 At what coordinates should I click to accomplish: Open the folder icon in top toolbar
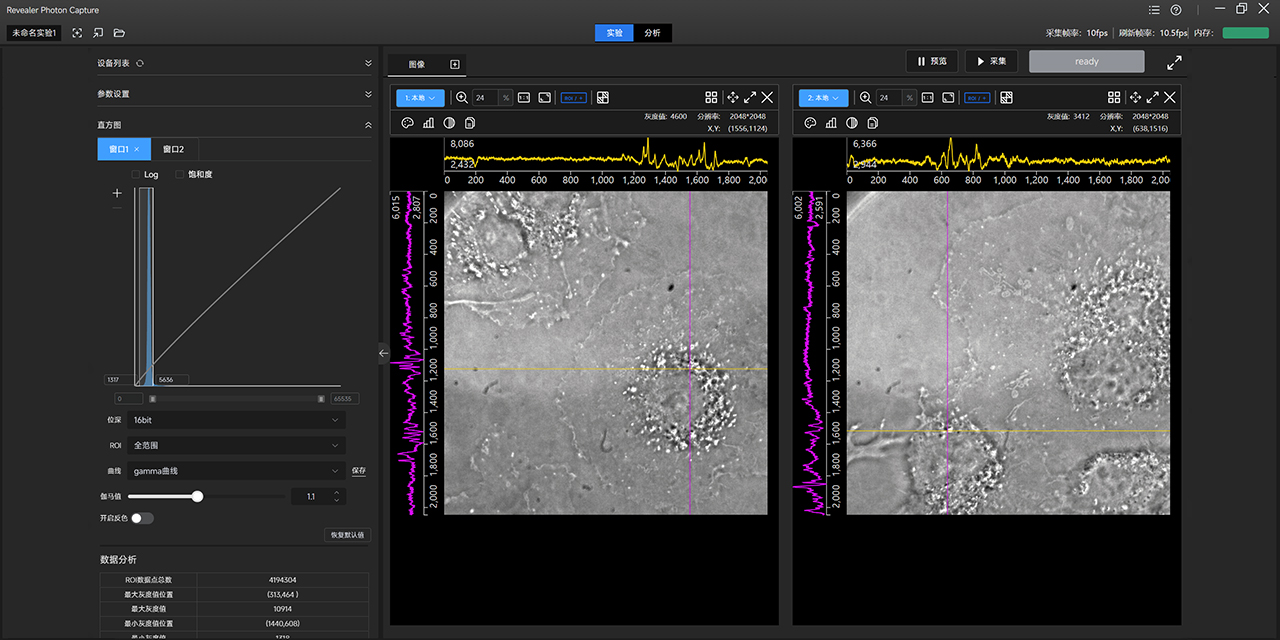[x=119, y=33]
